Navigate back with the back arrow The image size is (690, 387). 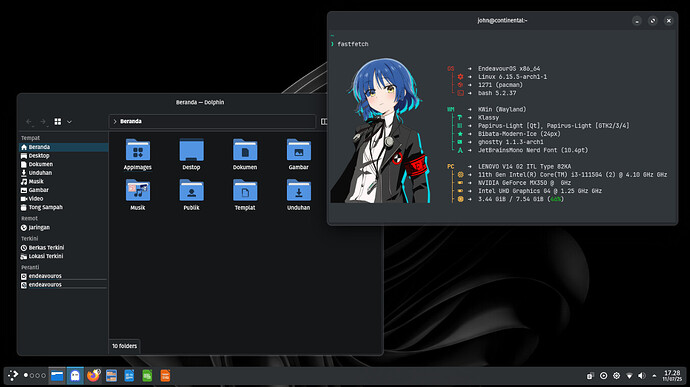click(x=29, y=122)
